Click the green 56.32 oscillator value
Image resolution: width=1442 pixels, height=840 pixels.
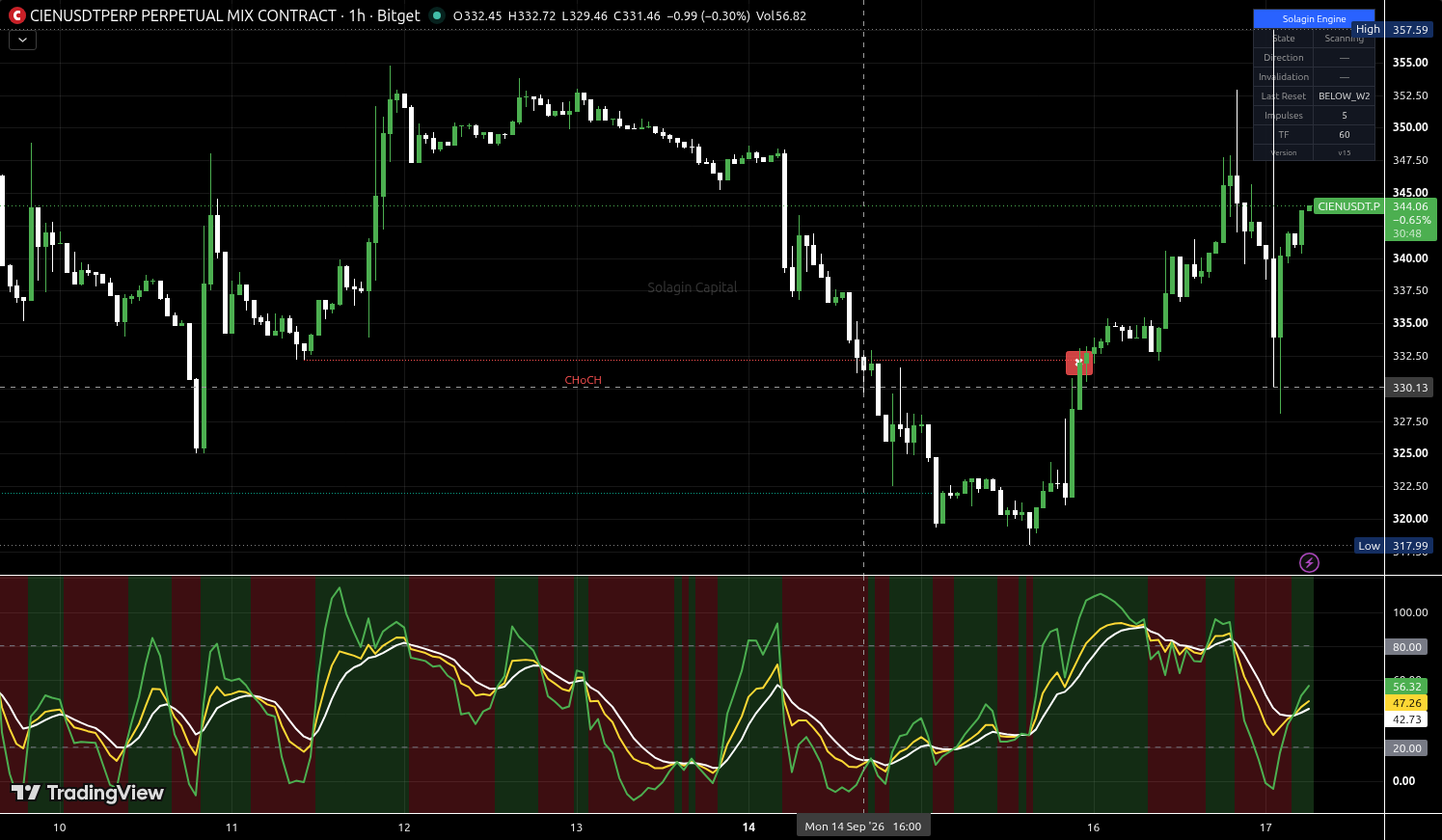[x=1407, y=687]
